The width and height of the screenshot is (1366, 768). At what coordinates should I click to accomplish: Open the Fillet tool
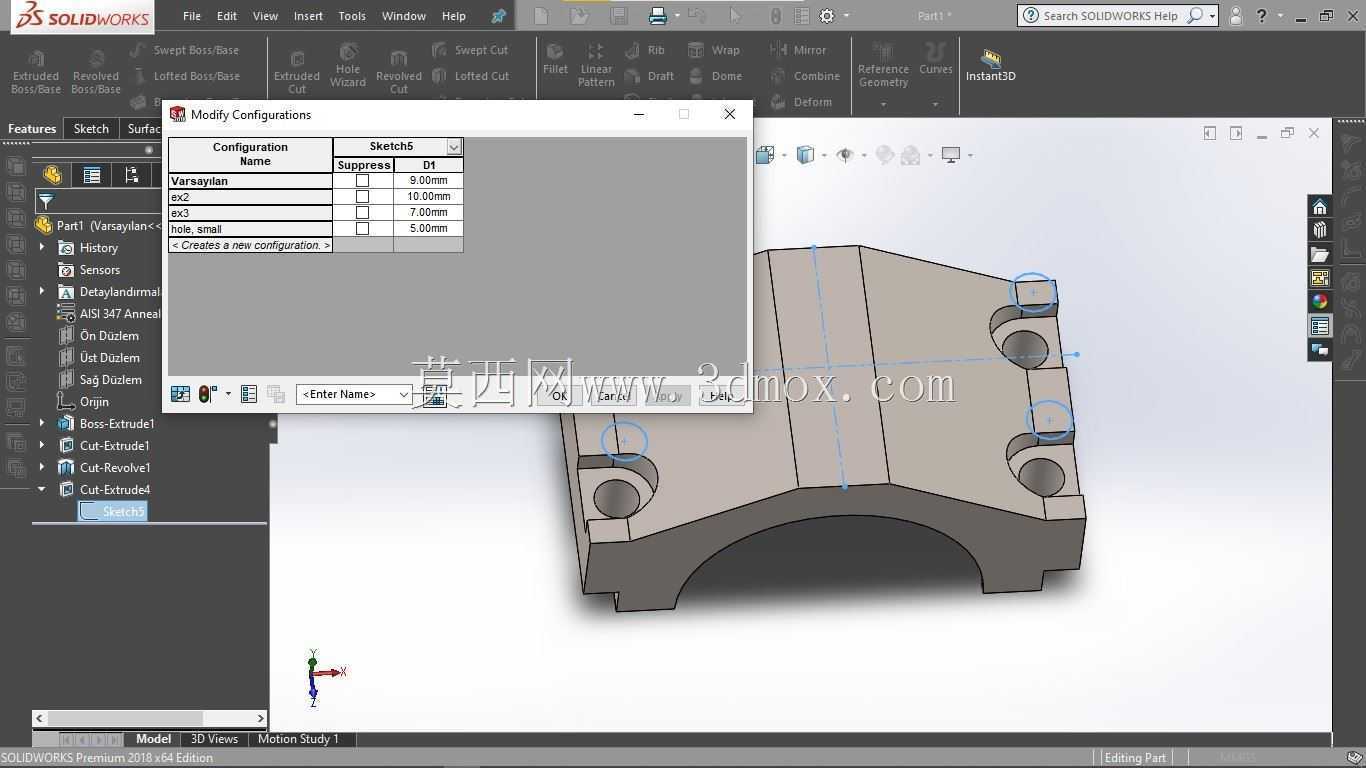(x=555, y=59)
